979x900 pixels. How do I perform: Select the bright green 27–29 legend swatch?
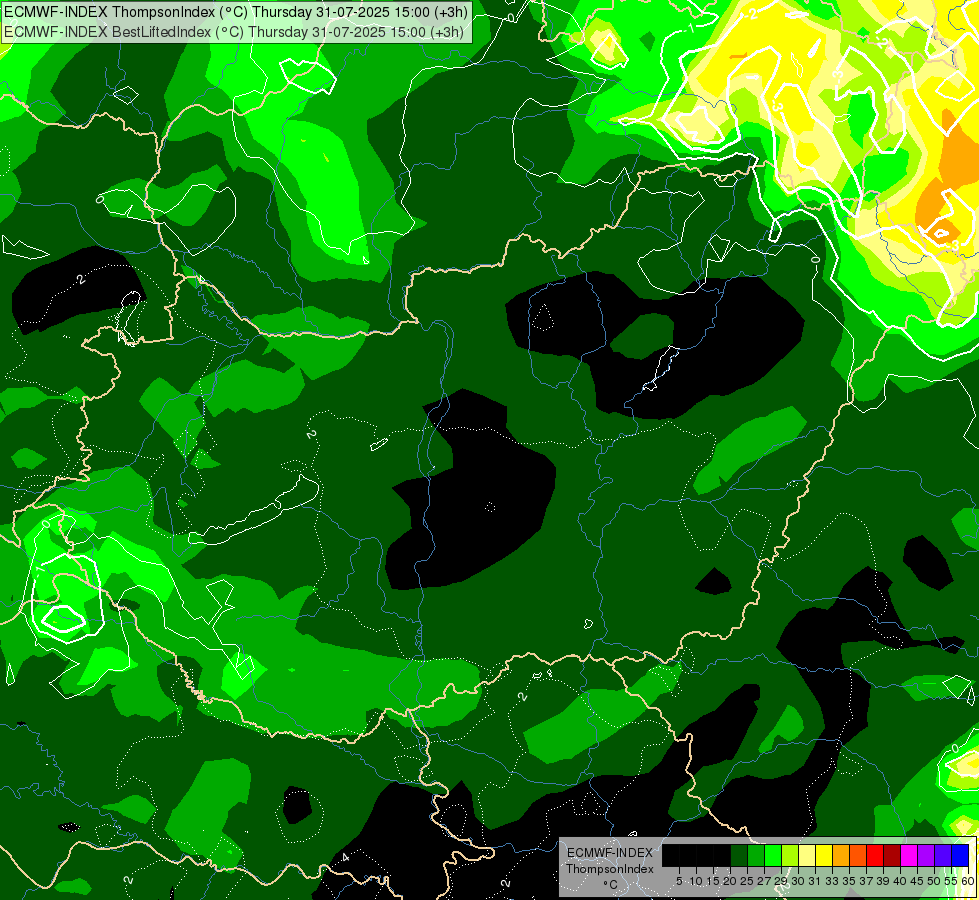tap(773, 855)
